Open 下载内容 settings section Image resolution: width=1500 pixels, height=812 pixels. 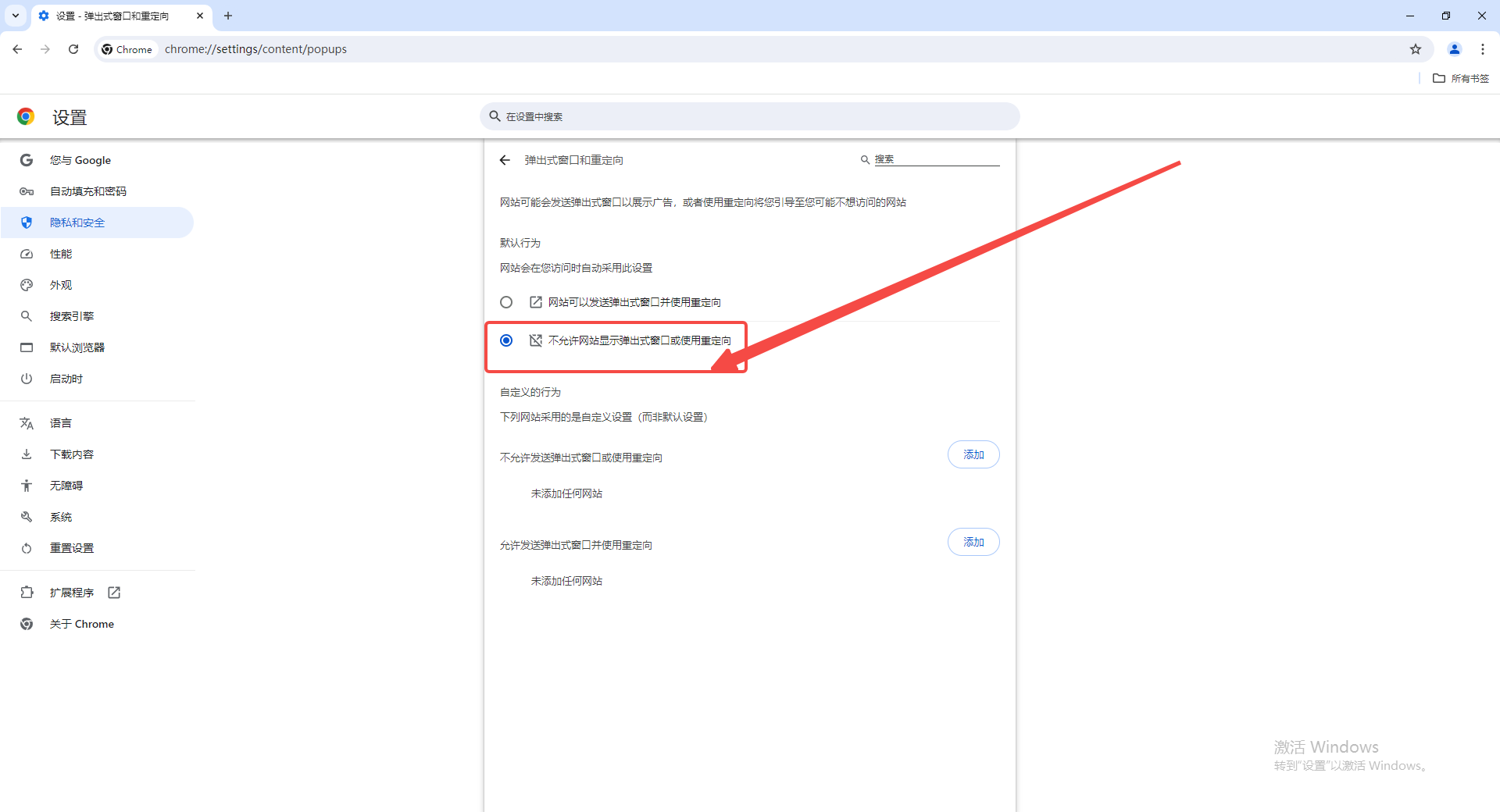(98, 454)
